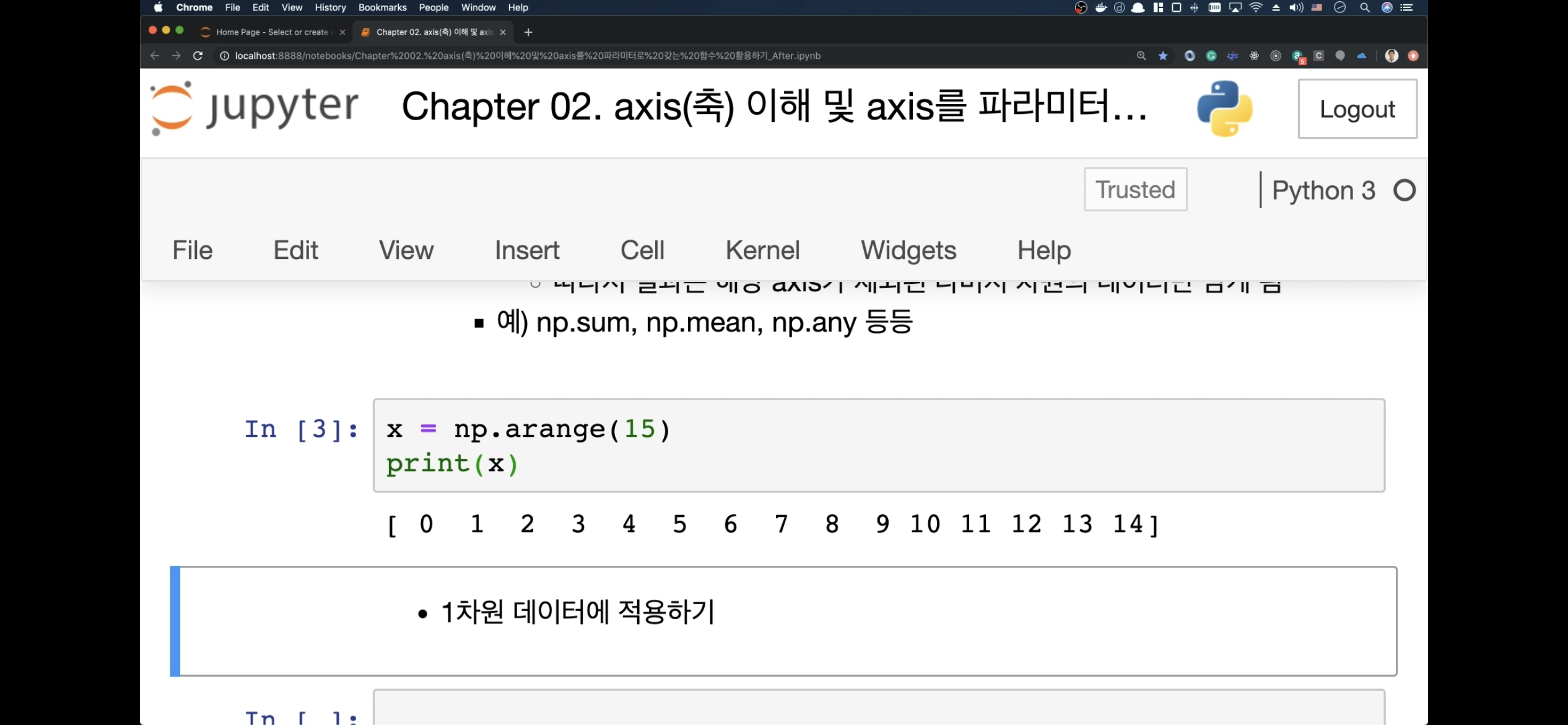The image size is (1568, 725).
Task: Go forward in browser history
Action: tap(176, 56)
